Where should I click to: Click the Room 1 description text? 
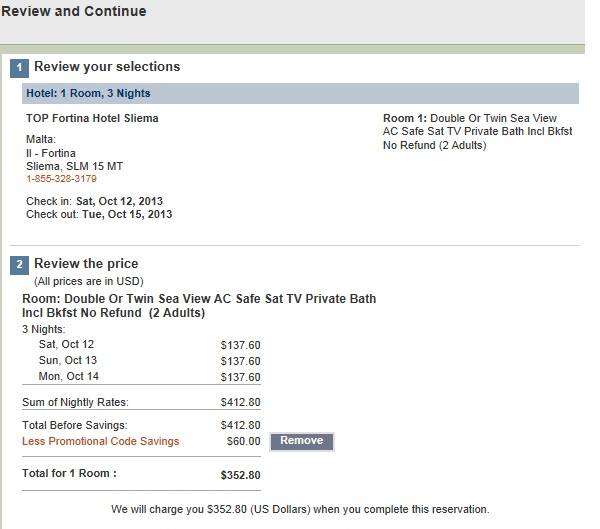click(x=478, y=132)
